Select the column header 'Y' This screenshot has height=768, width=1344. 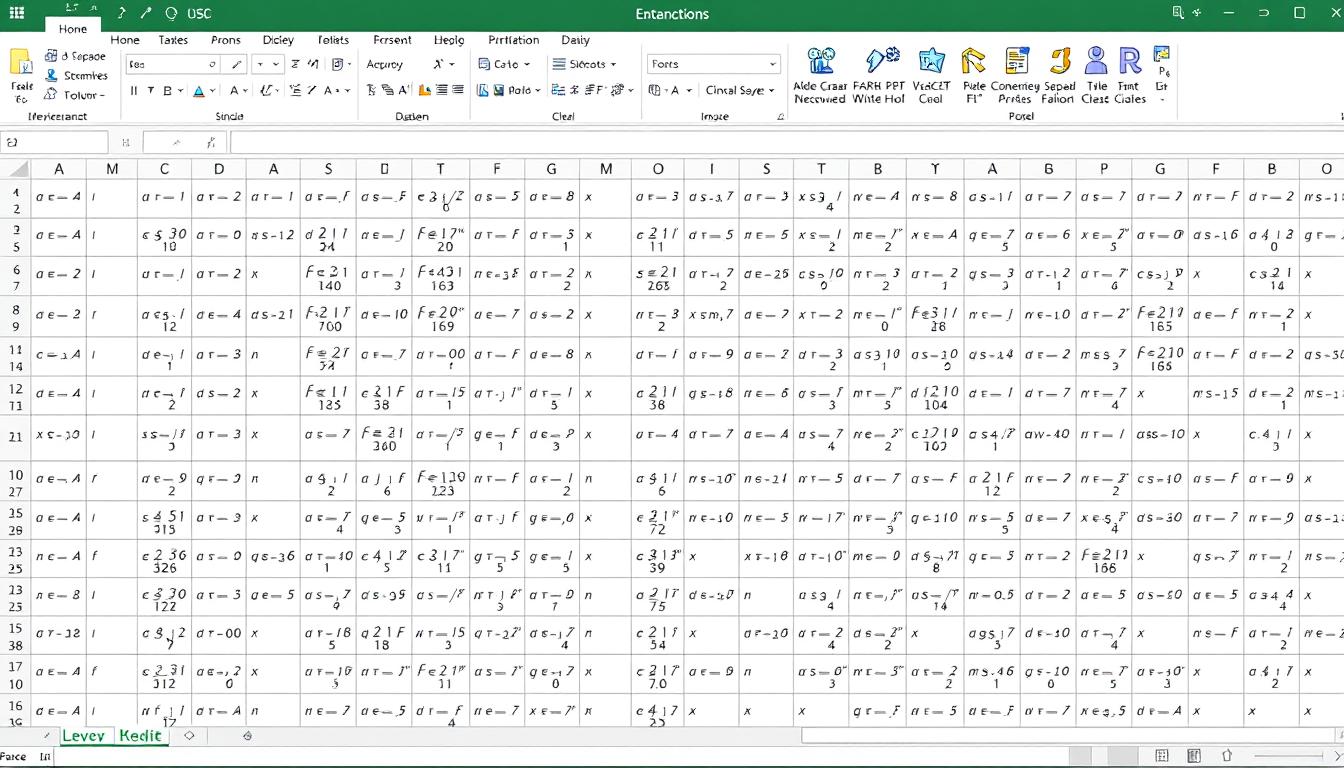click(x=936, y=169)
